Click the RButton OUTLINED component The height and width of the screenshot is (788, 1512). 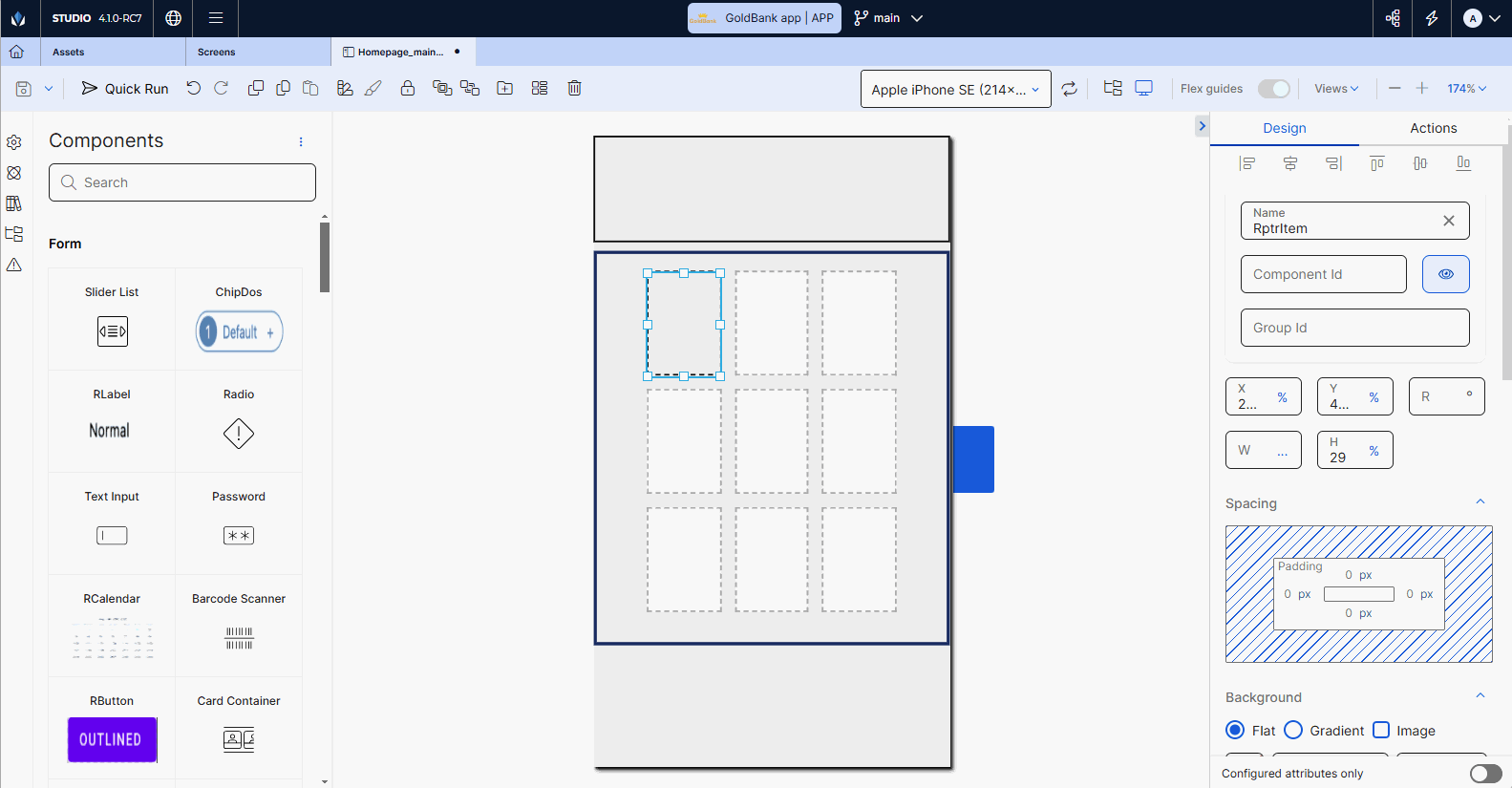[112, 739]
